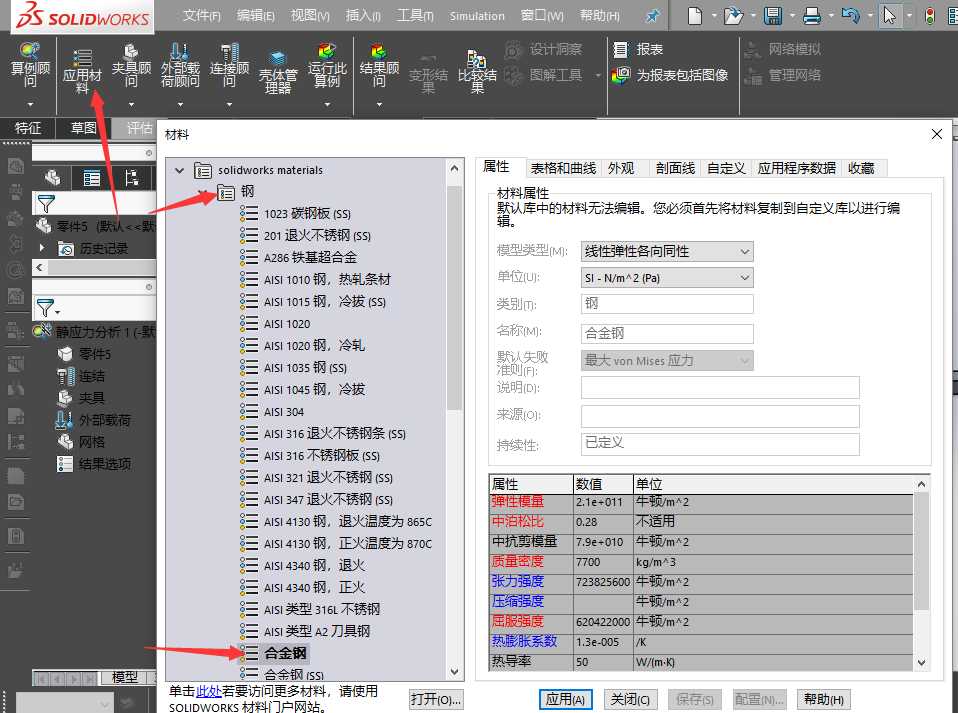Viewport: 958px width, 713px height.
Task: Click the traffic-light Rebuild icon
Action: click(929, 16)
